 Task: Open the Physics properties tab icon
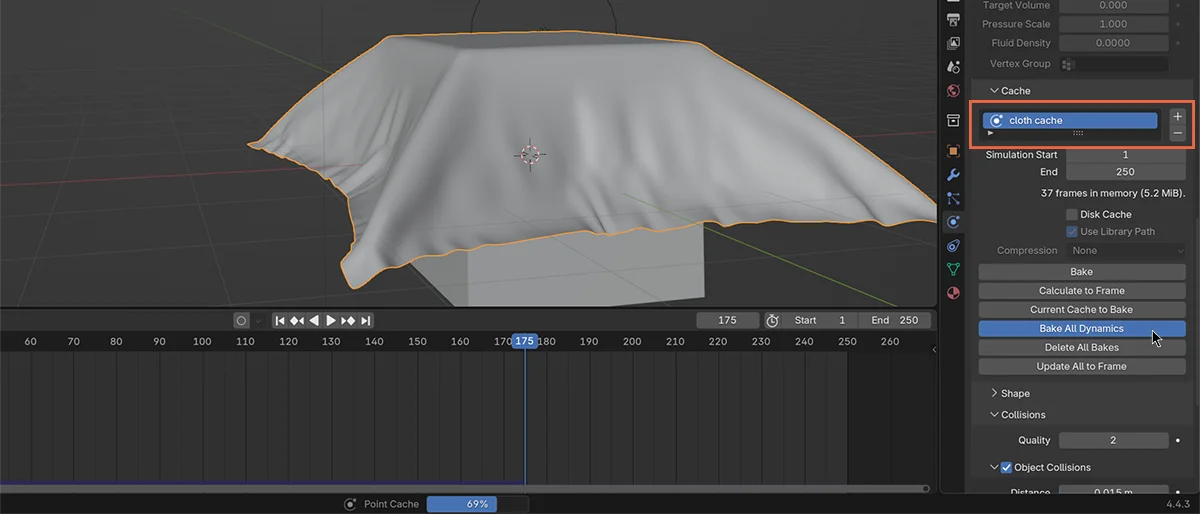coord(953,222)
